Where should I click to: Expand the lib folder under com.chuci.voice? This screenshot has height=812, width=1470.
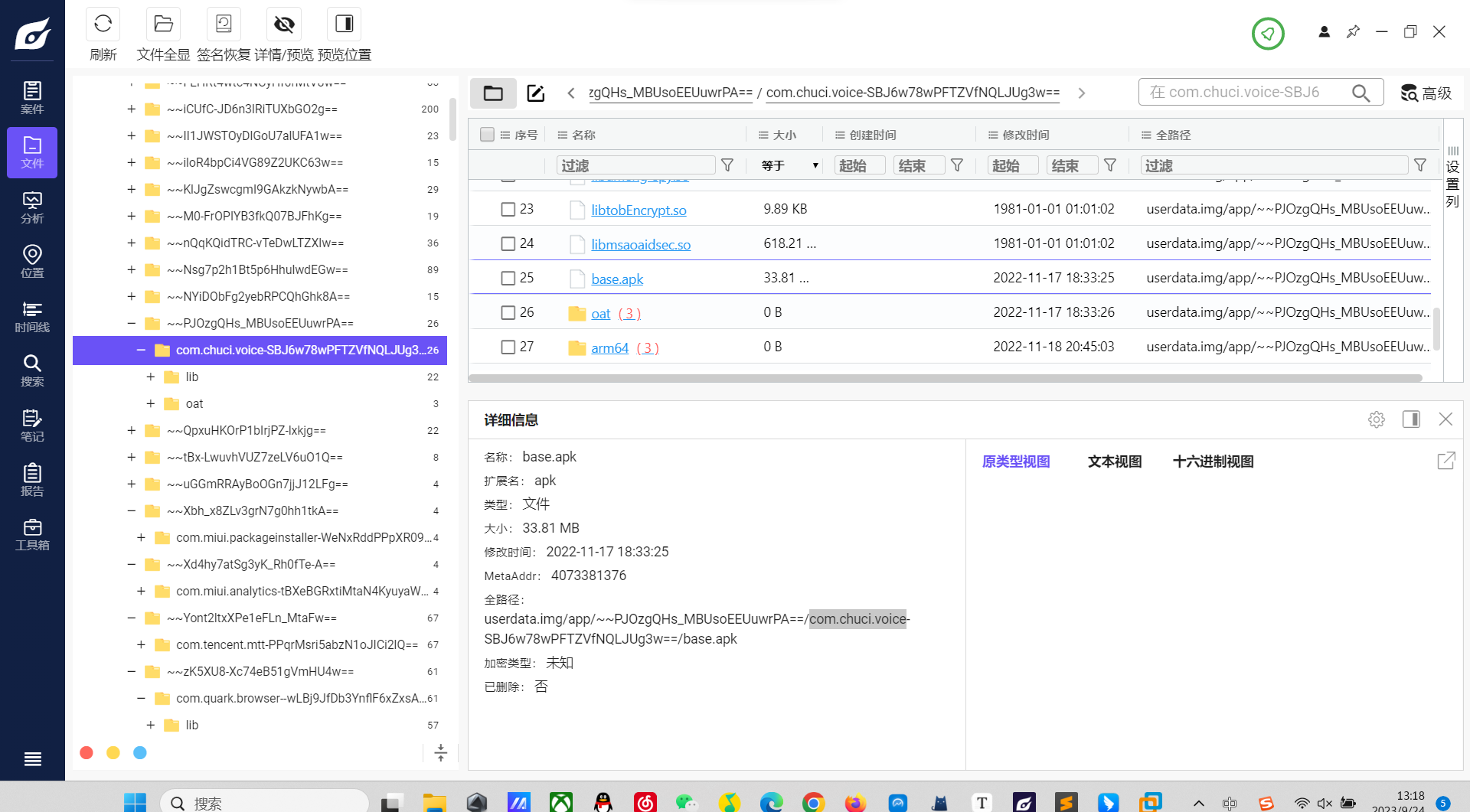(150, 377)
